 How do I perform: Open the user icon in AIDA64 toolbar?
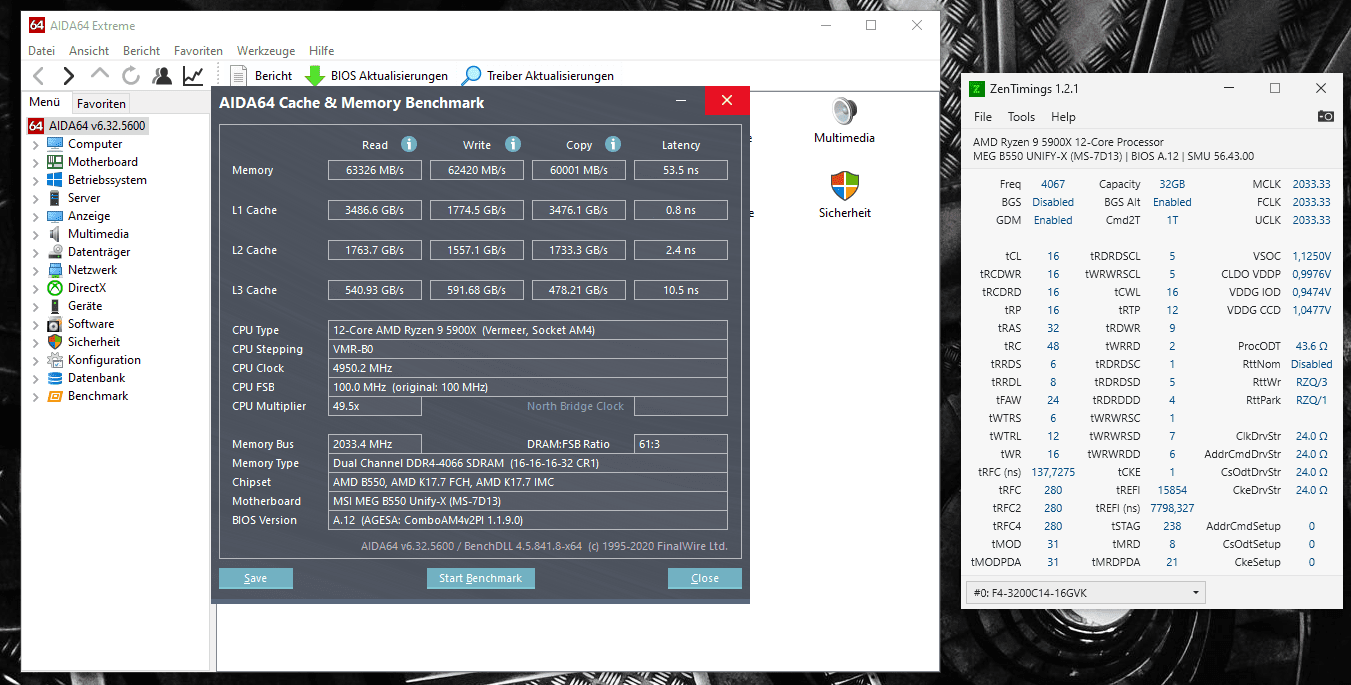click(162, 75)
